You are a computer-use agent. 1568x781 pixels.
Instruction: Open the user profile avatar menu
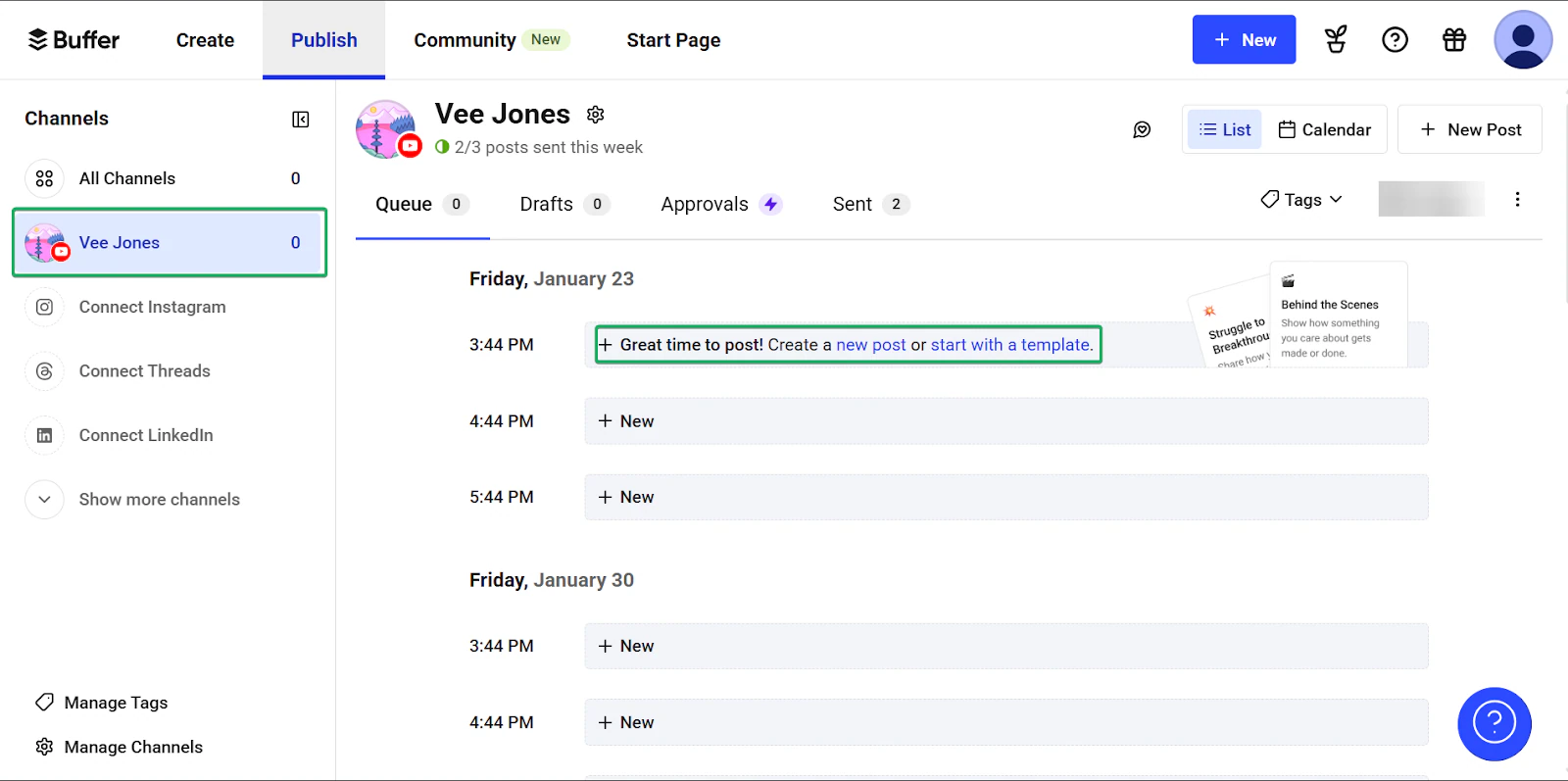pos(1523,40)
